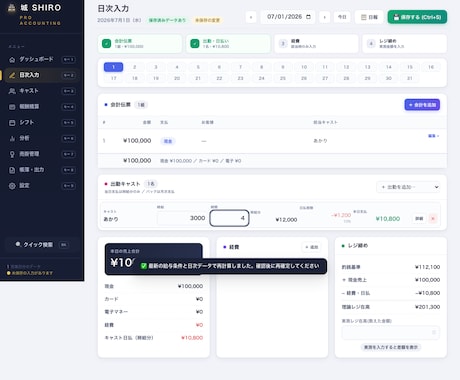Click the green check icon on 出勤・日払い step
The height and width of the screenshot is (380, 460).
point(195,44)
